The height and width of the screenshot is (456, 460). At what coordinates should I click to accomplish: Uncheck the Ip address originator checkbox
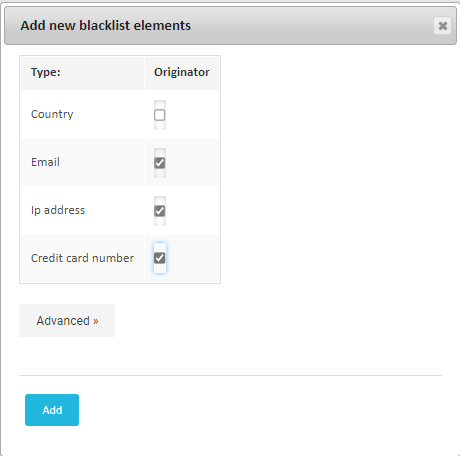pos(160,211)
